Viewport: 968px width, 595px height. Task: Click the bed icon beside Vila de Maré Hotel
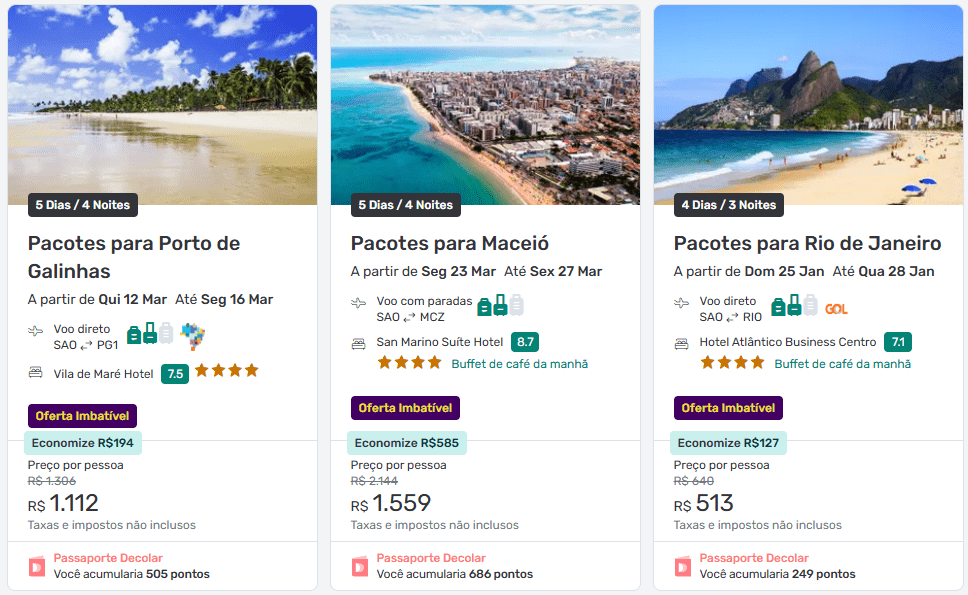point(36,373)
